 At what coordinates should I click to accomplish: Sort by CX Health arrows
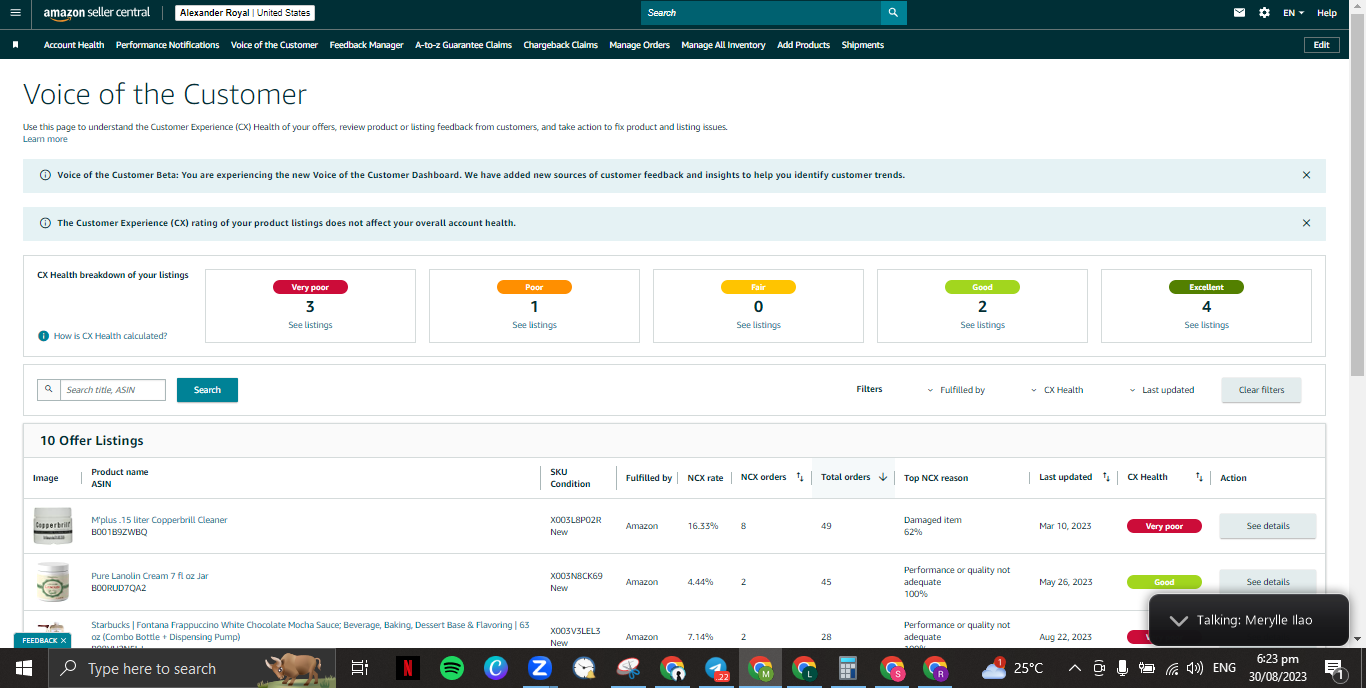(1199, 477)
